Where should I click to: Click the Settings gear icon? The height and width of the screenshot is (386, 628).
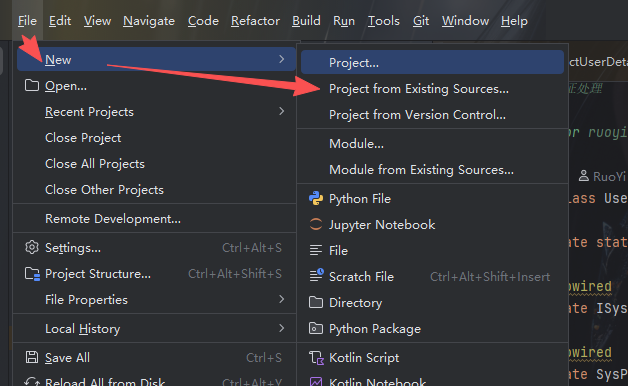(32, 247)
